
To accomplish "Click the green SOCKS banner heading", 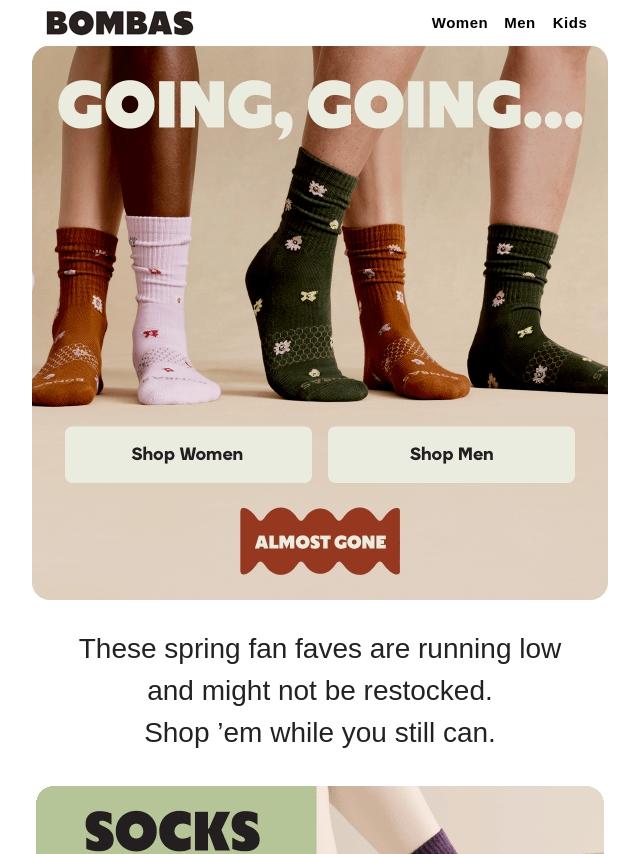I will click(x=172, y=831).
